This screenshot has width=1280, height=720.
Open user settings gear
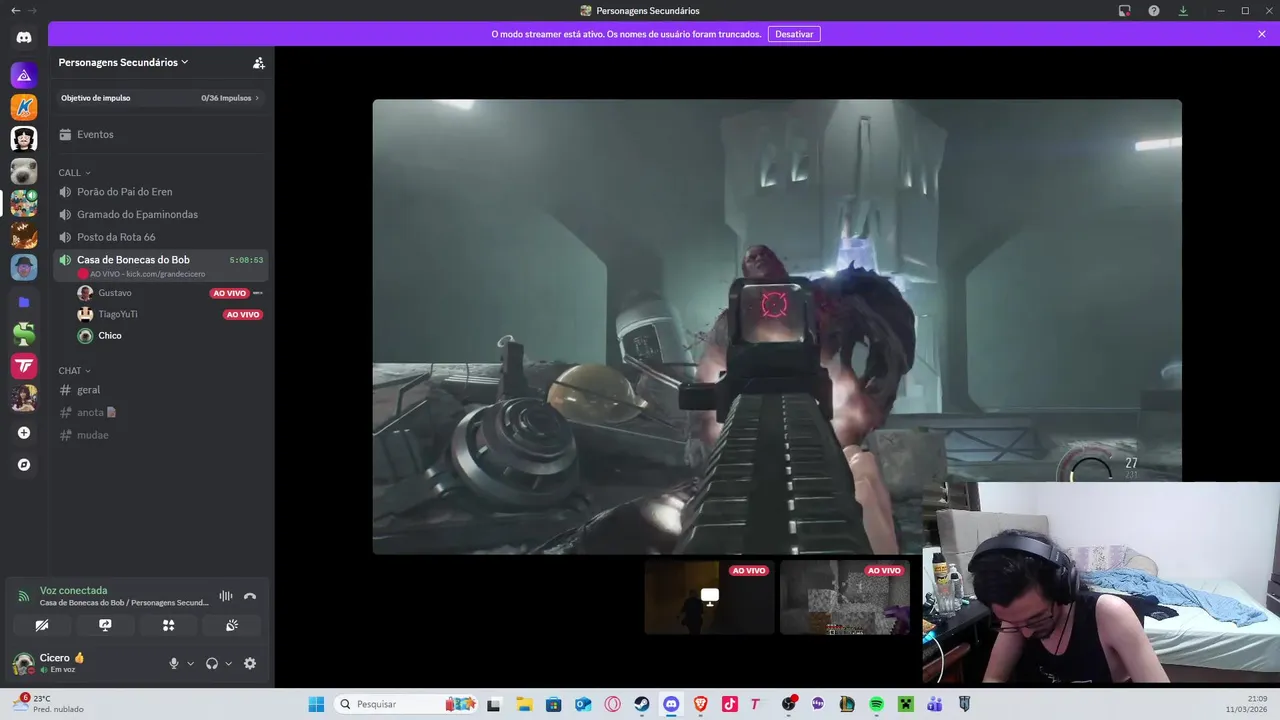pos(250,663)
